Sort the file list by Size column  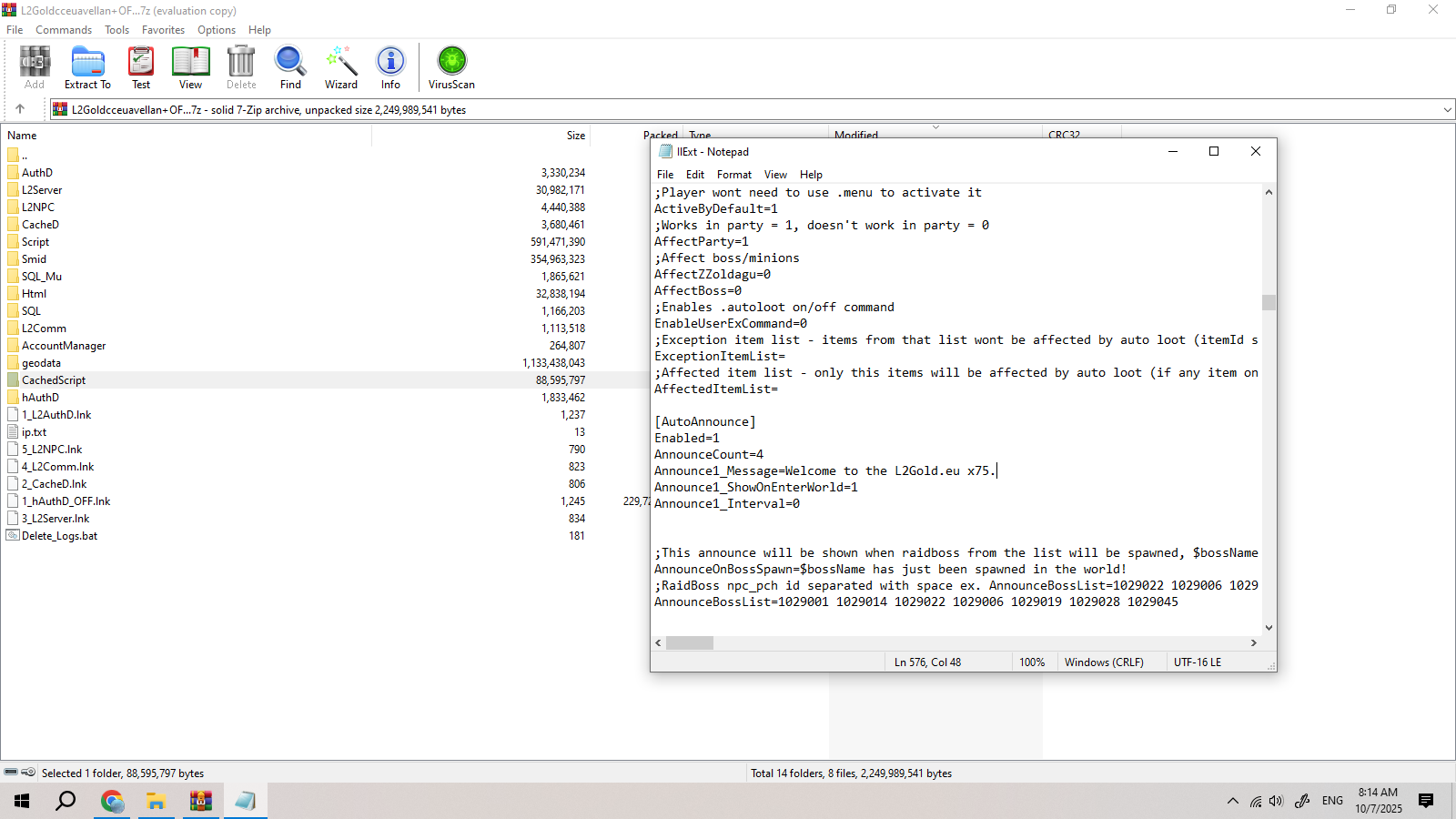[x=575, y=136]
